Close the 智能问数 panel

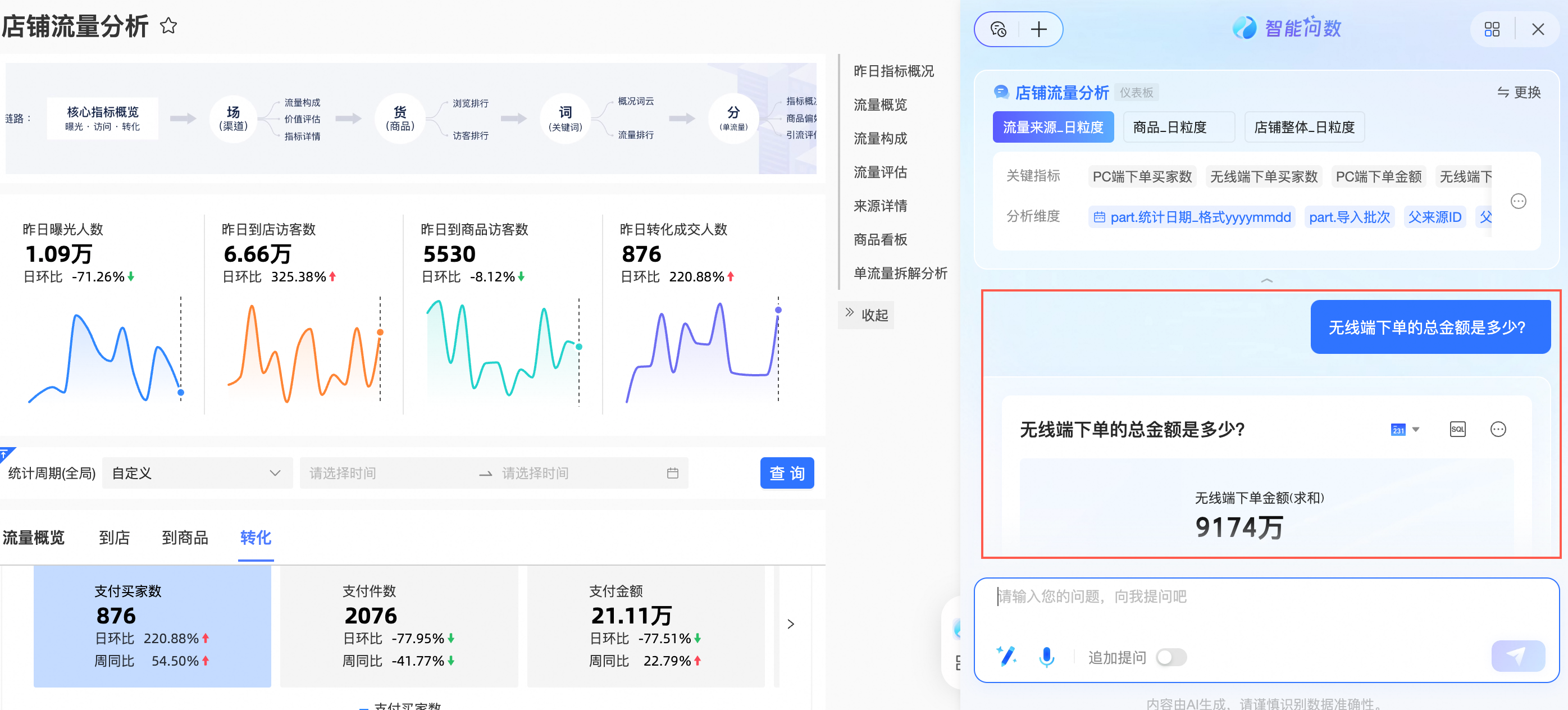pyautogui.click(x=1538, y=29)
